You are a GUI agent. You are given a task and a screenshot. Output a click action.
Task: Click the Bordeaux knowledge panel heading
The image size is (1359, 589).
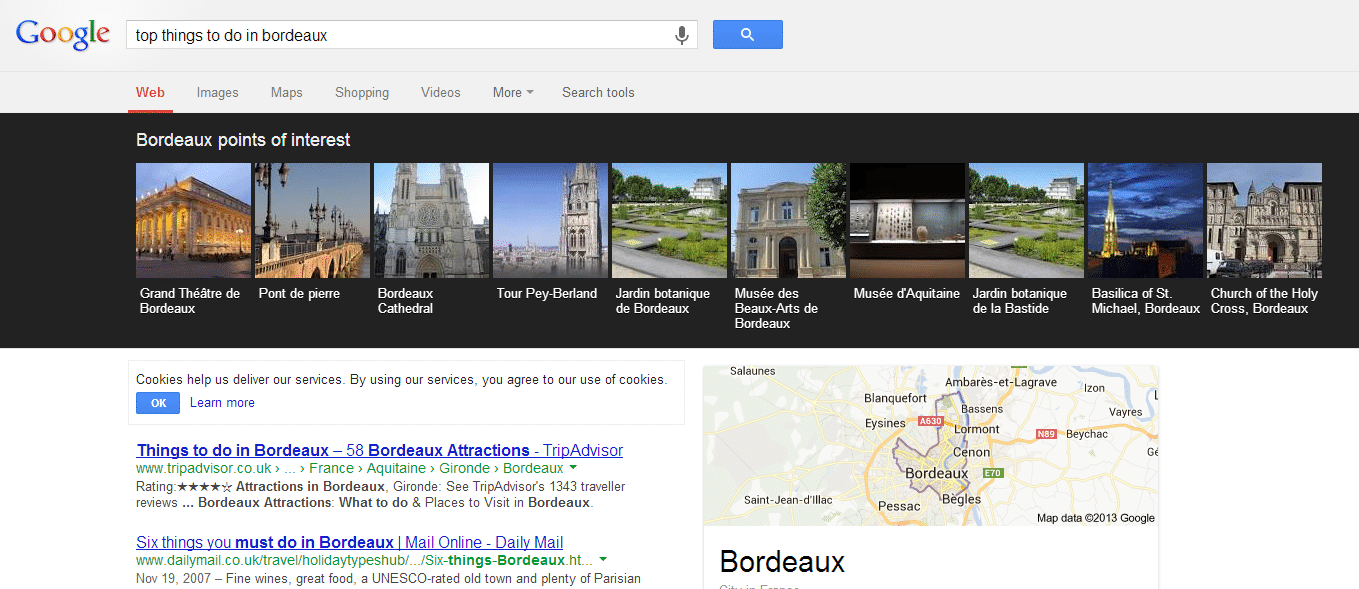click(782, 561)
